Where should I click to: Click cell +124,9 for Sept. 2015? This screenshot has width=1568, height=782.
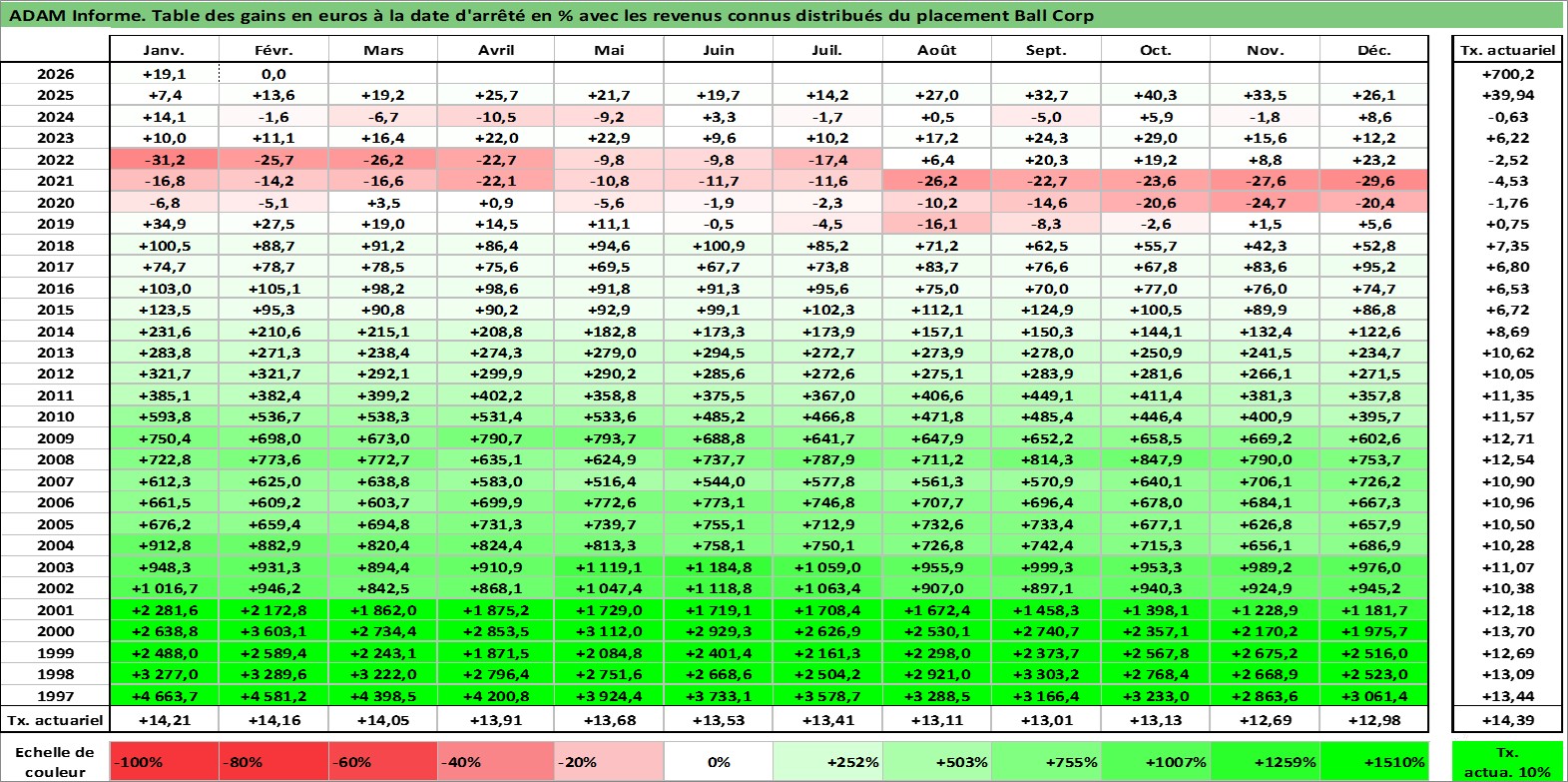[x=1046, y=310]
